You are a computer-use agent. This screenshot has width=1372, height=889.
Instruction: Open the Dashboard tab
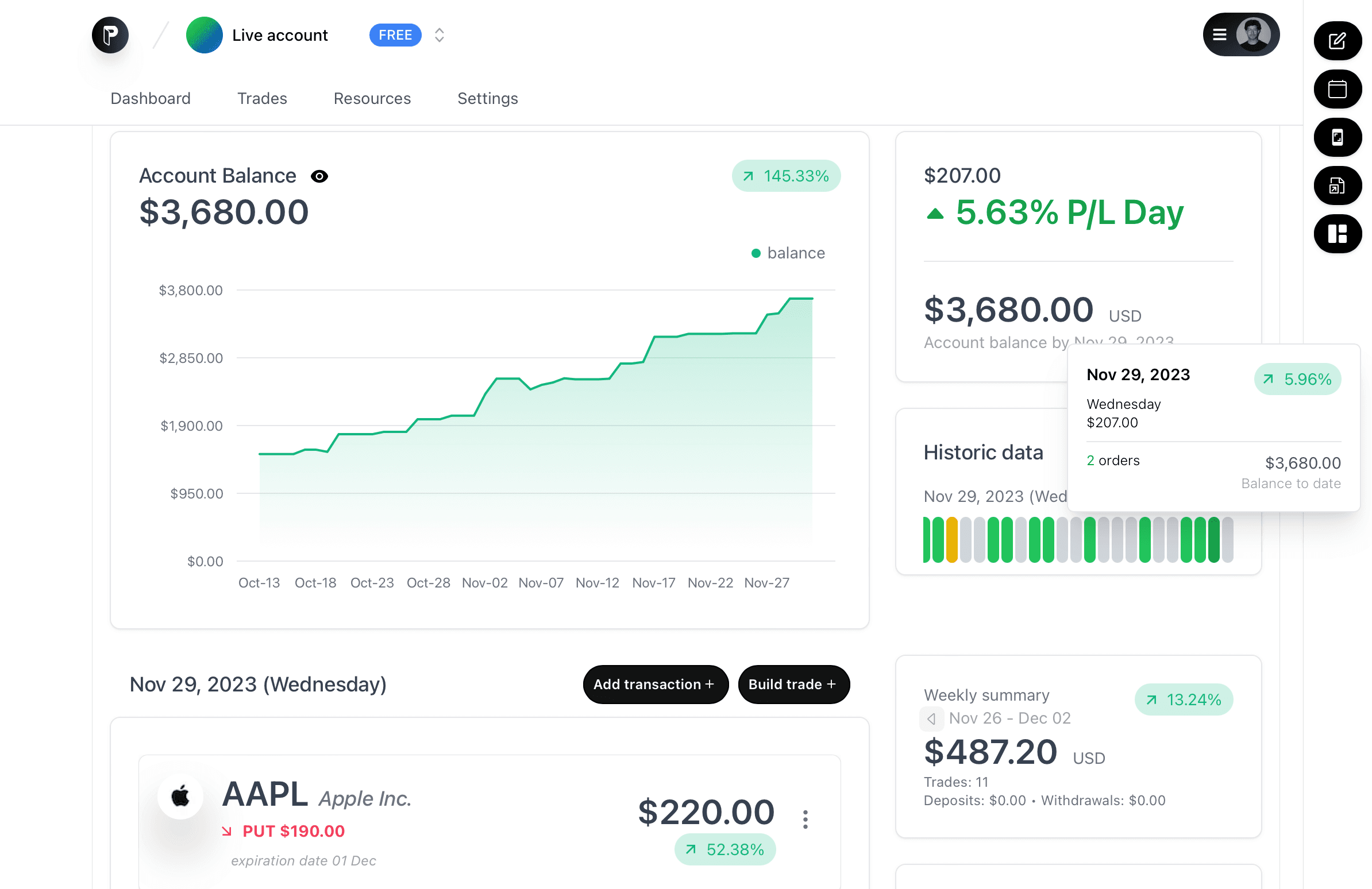pyautogui.click(x=151, y=99)
